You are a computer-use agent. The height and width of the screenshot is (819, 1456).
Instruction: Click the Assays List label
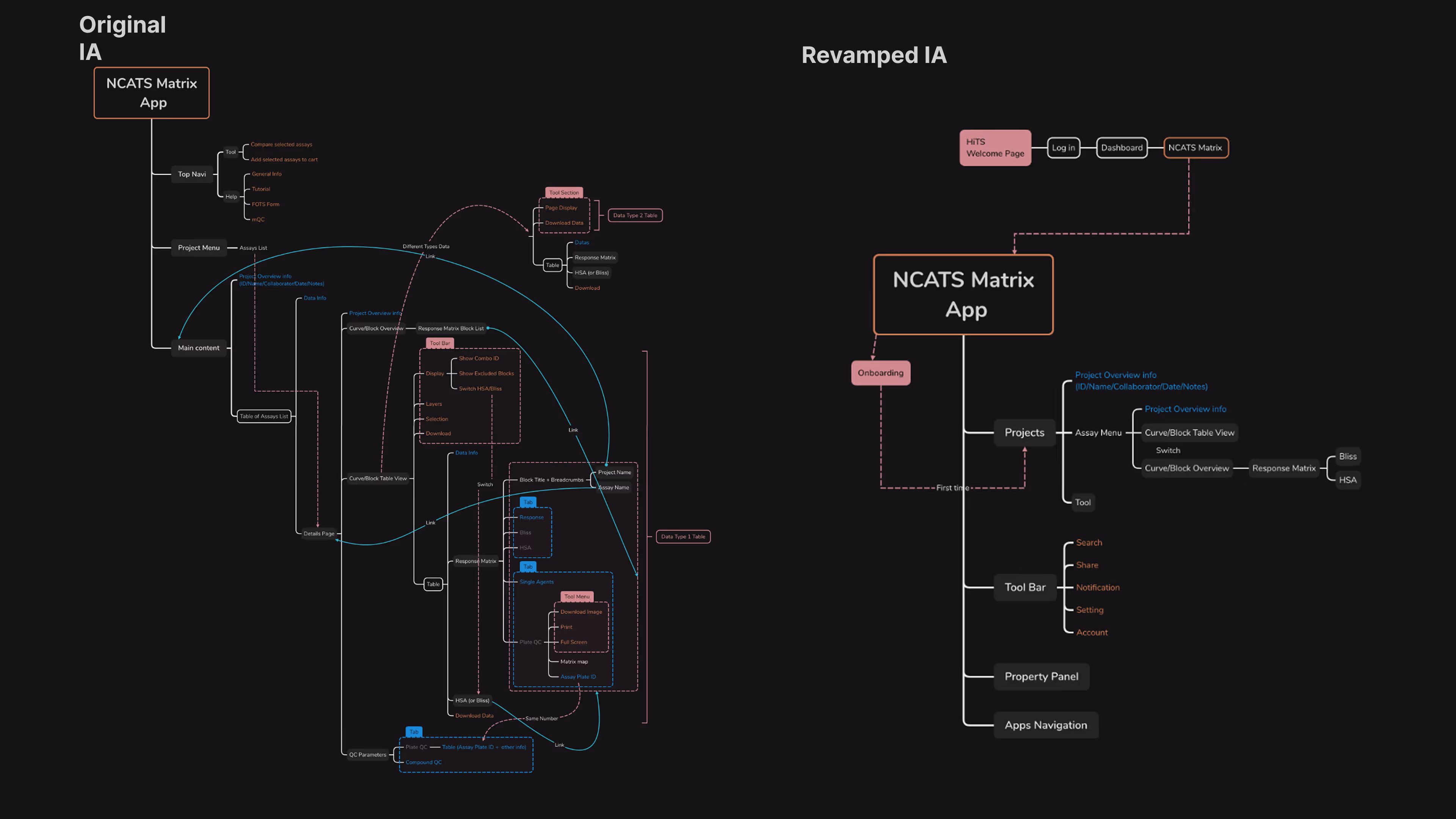coord(253,248)
